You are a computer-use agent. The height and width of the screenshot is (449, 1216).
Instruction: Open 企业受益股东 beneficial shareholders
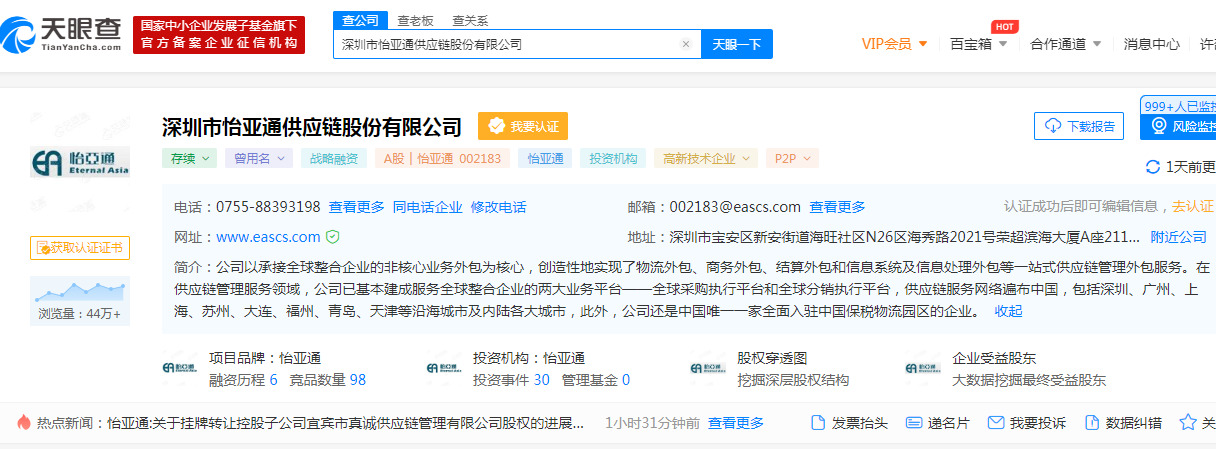click(x=994, y=357)
